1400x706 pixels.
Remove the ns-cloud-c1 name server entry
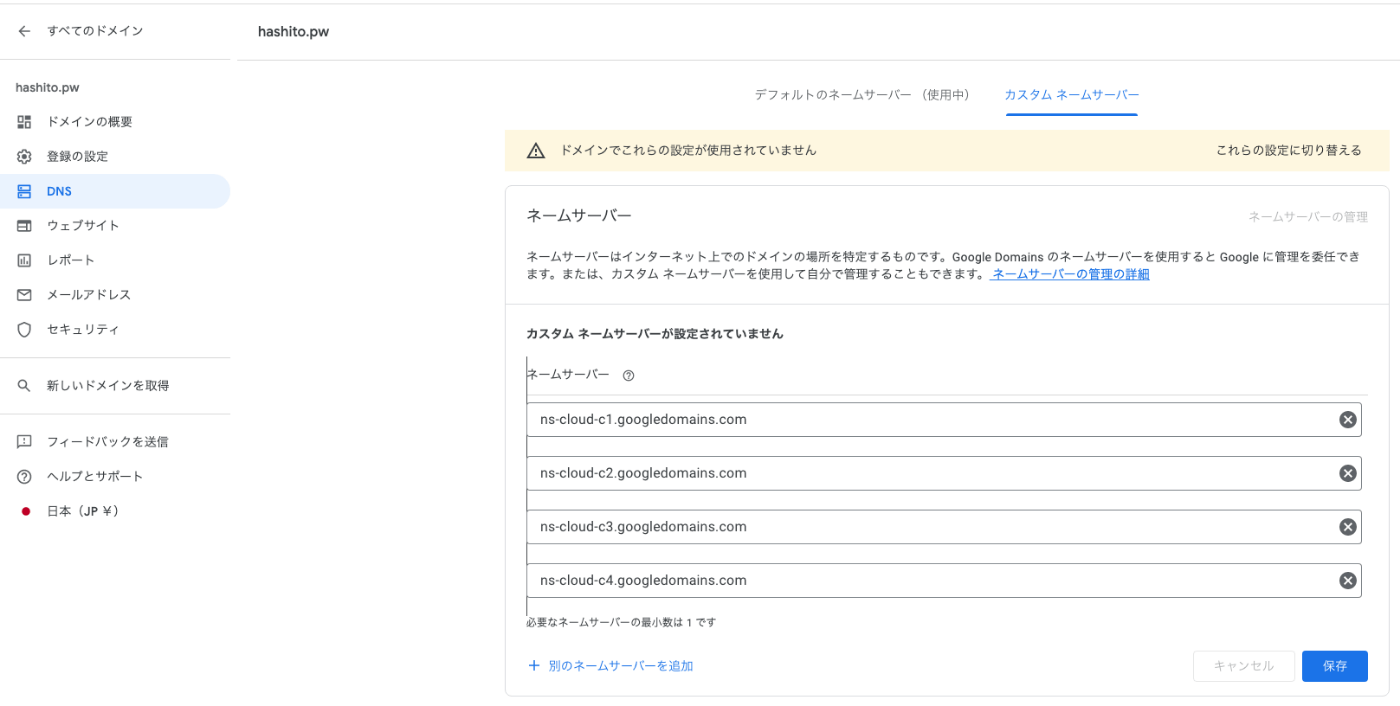(x=1347, y=420)
